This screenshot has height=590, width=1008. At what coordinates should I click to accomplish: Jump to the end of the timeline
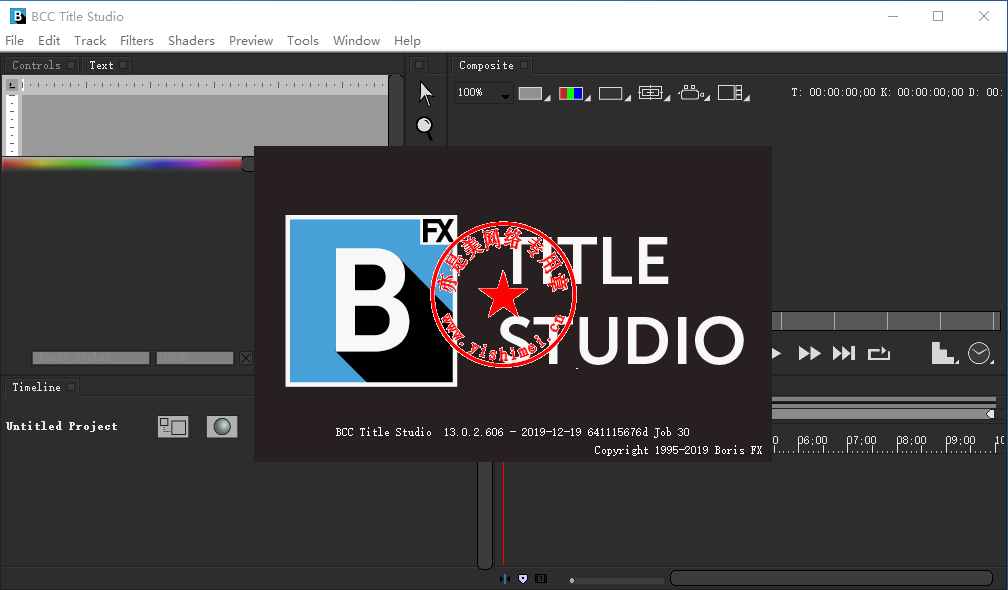tap(844, 353)
